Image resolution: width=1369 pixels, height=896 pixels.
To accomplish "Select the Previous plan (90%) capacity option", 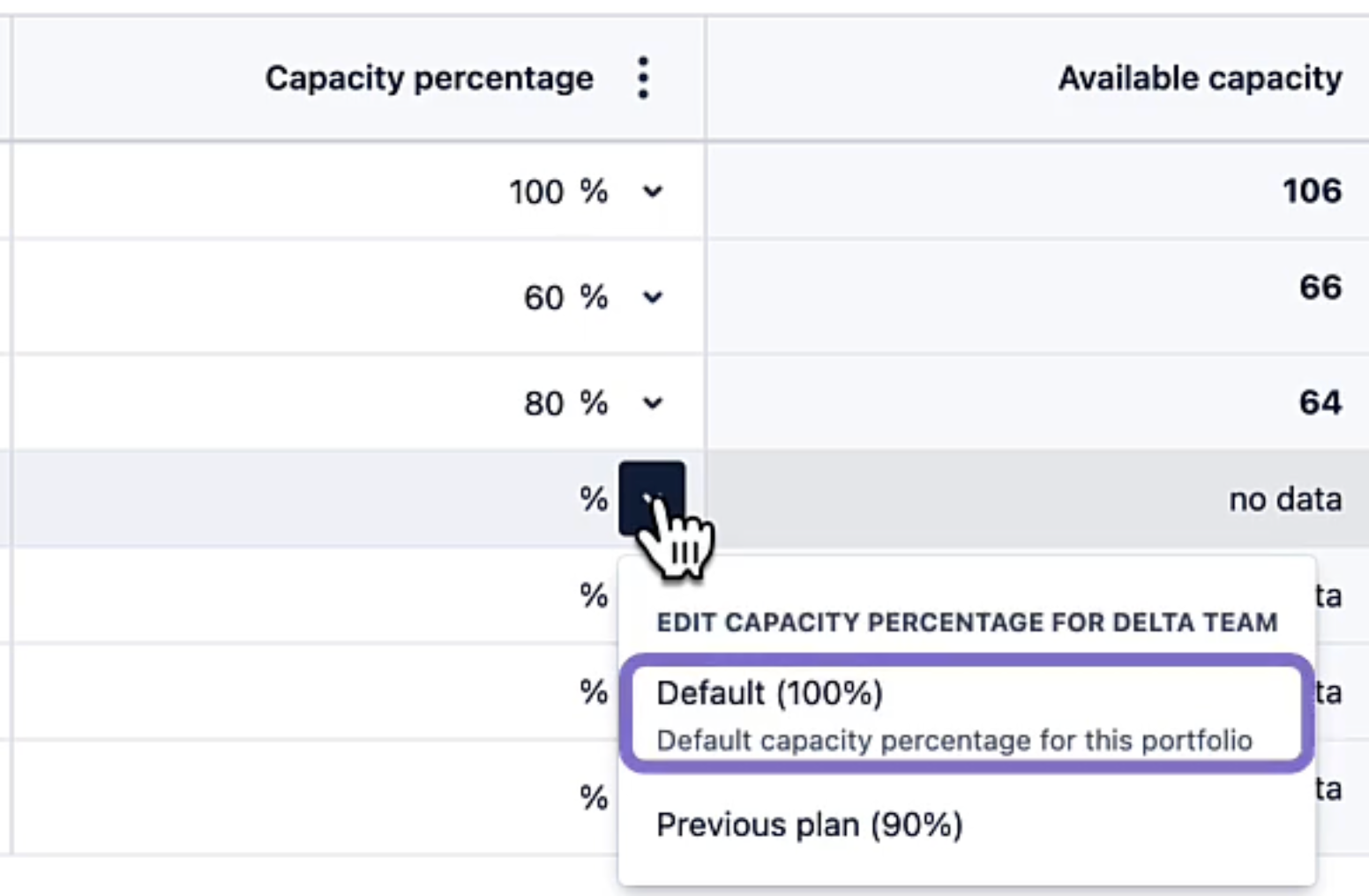I will click(811, 825).
